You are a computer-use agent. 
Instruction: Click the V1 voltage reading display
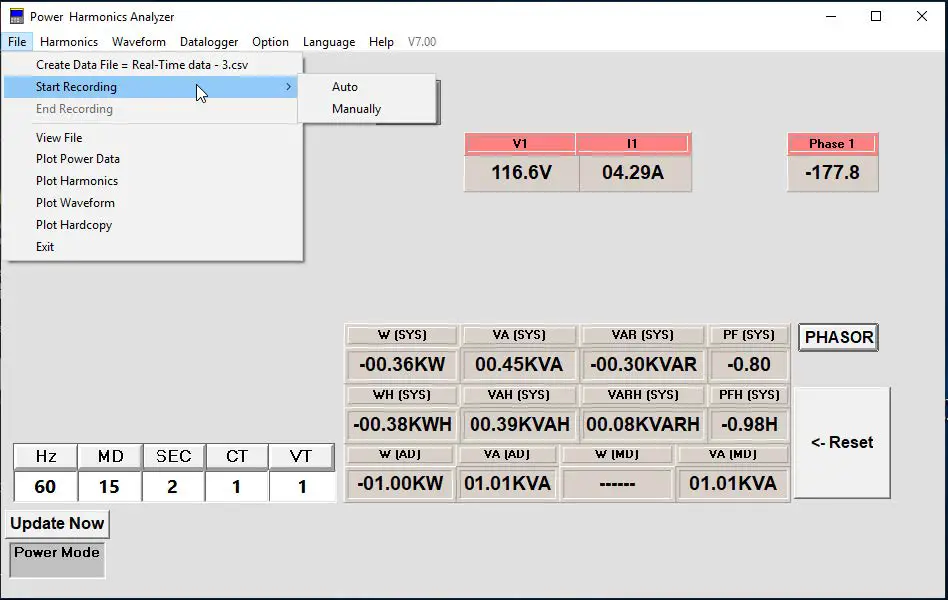click(x=521, y=172)
